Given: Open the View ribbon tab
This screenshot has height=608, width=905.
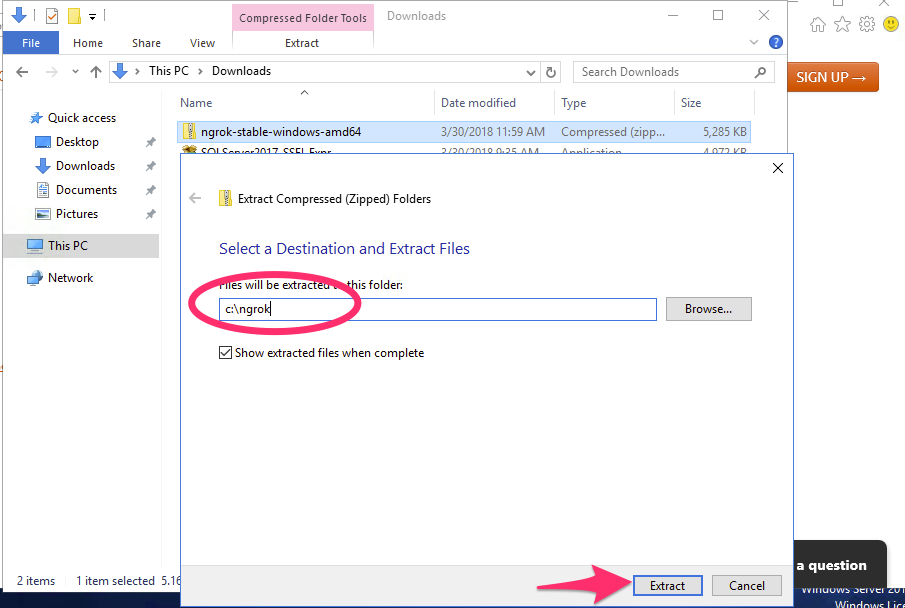Looking at the screenshot, I should pos(202,43).
